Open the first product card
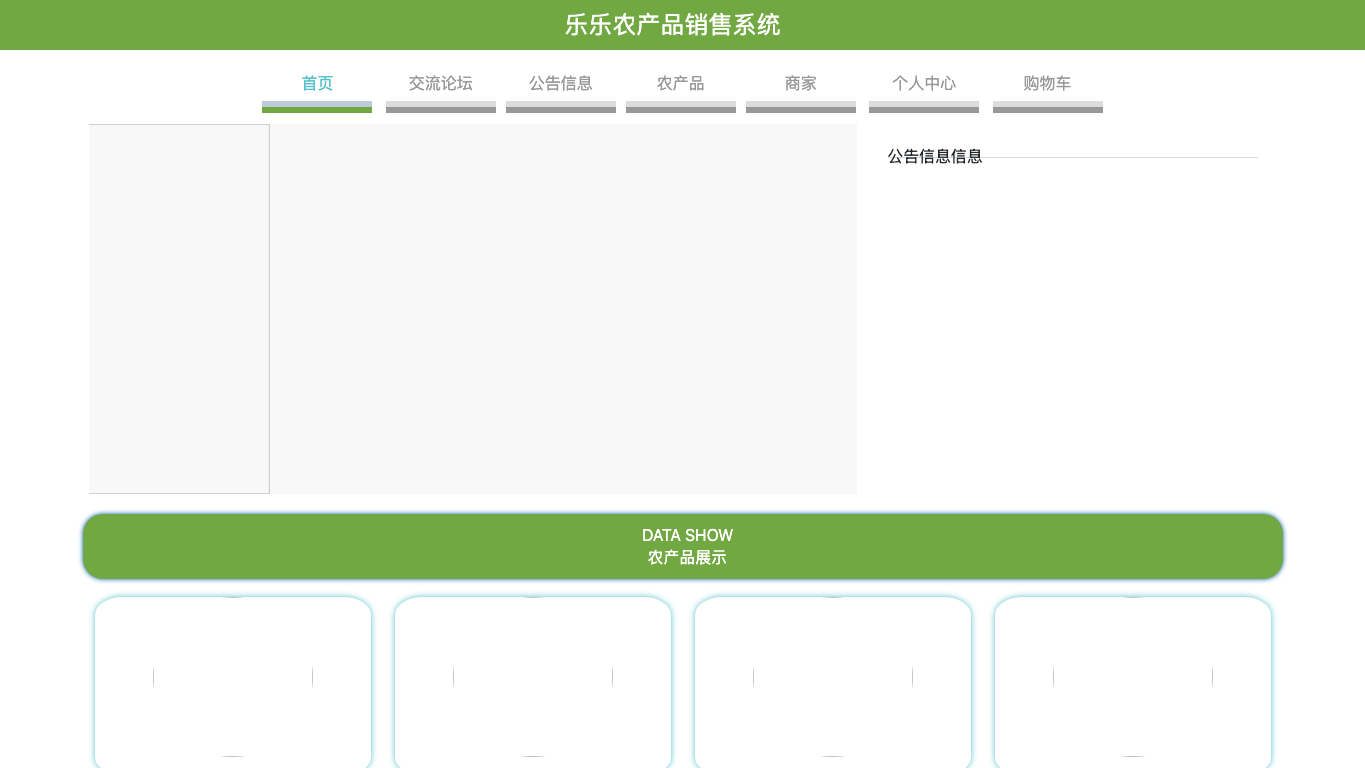1365x768 pixels. 233,682
